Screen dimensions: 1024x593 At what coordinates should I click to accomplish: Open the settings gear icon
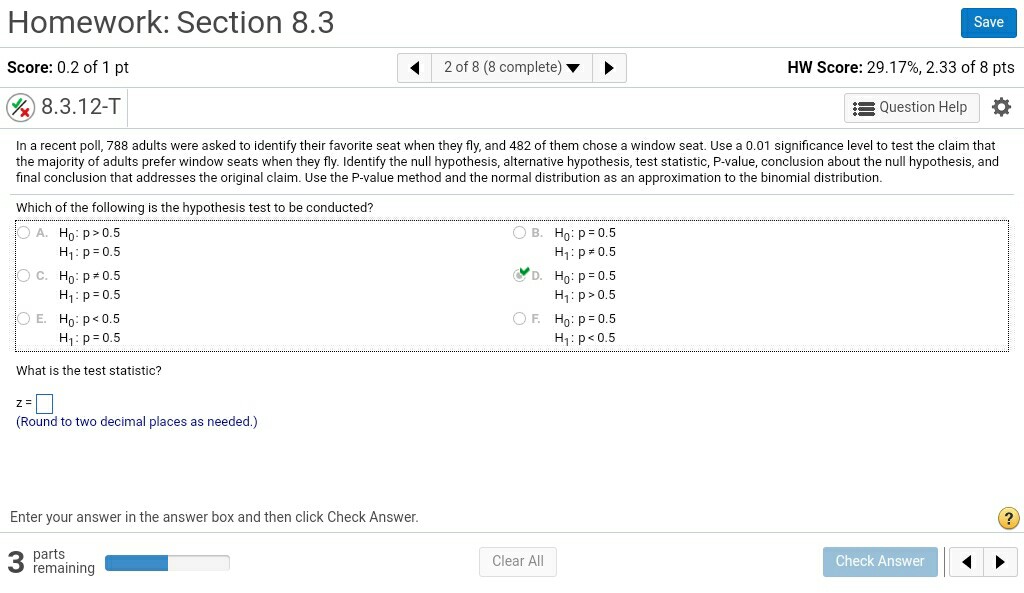tap(1001, 107)
